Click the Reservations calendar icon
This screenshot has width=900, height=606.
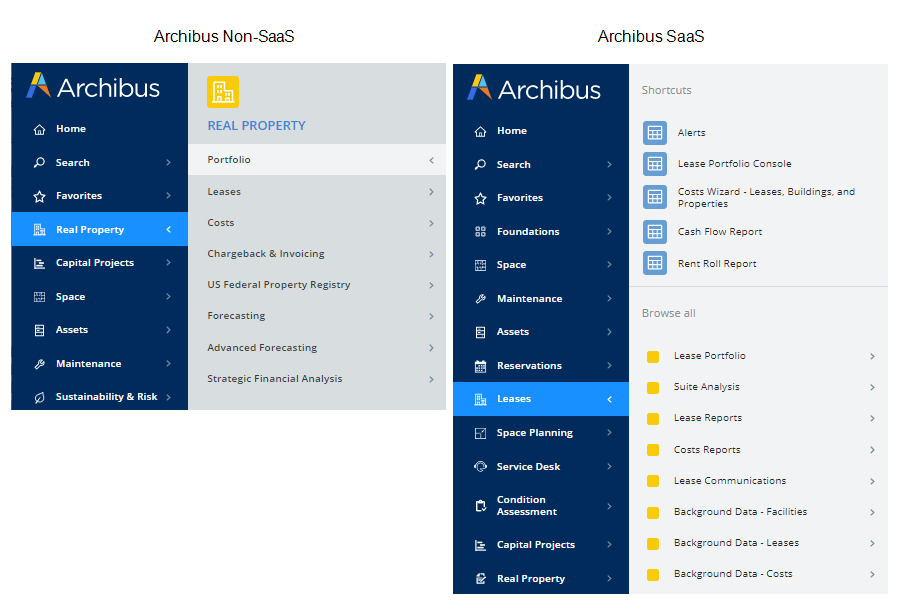[x=480, y=366]
